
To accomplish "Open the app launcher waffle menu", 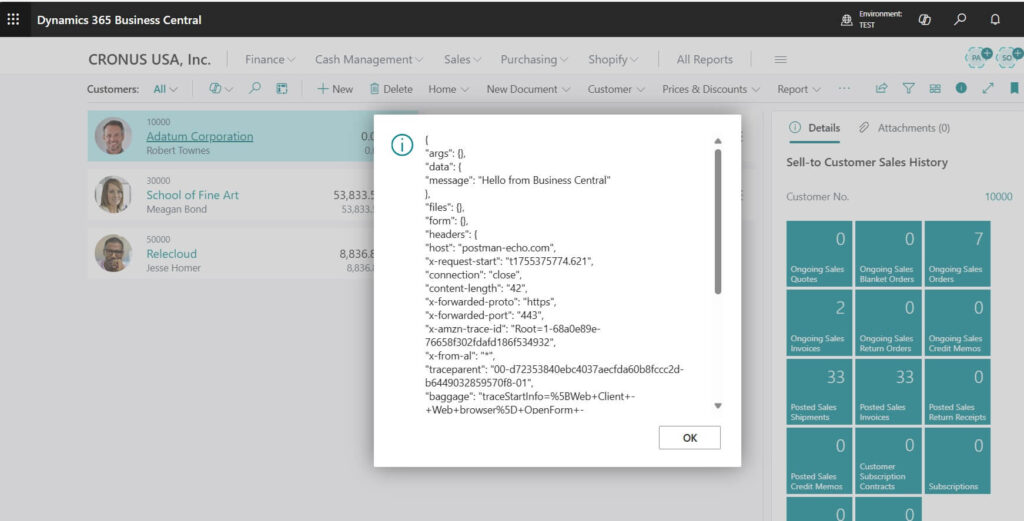I will 13,19.
